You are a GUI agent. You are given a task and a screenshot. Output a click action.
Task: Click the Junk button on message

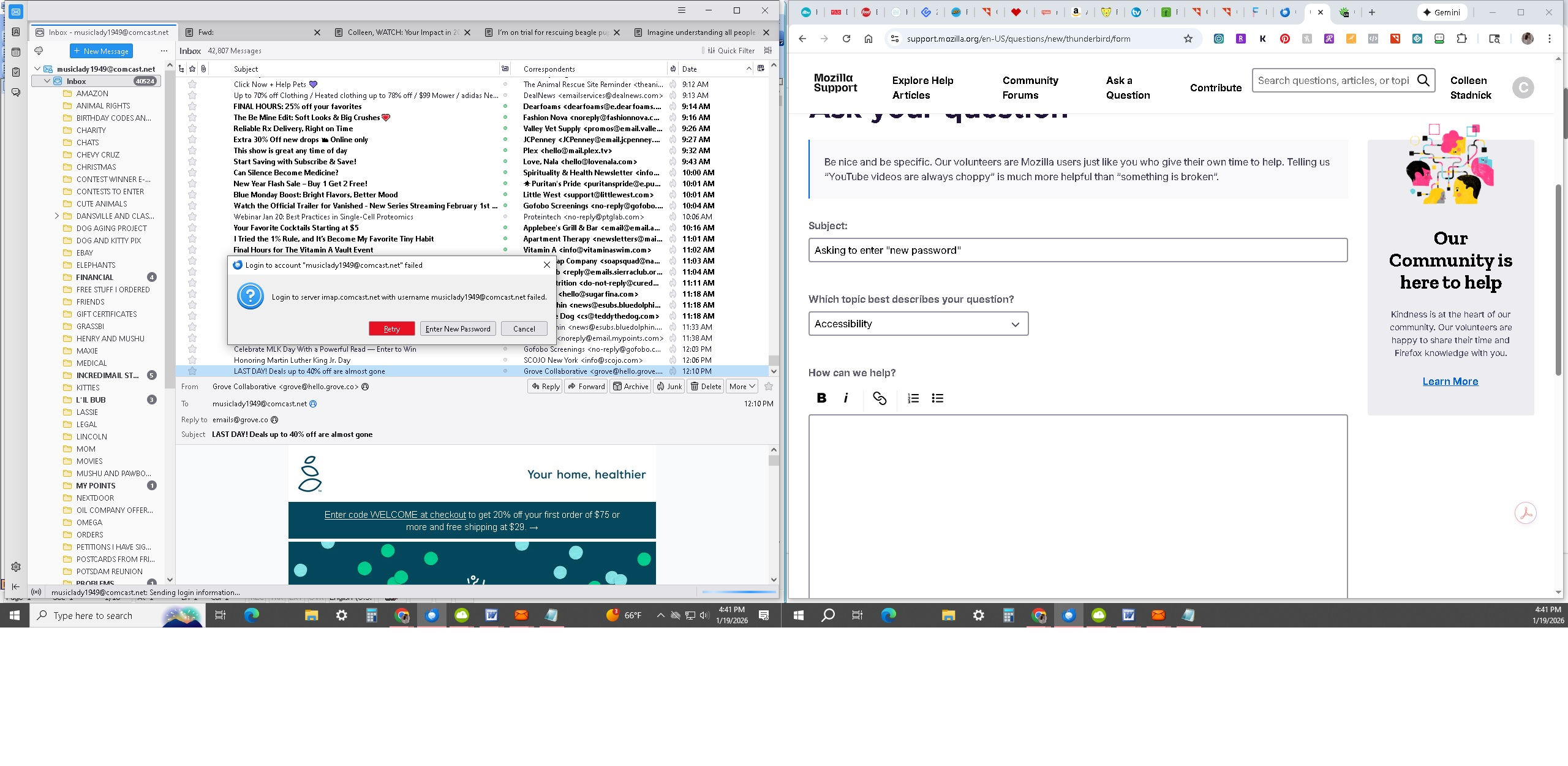(669, 386)
